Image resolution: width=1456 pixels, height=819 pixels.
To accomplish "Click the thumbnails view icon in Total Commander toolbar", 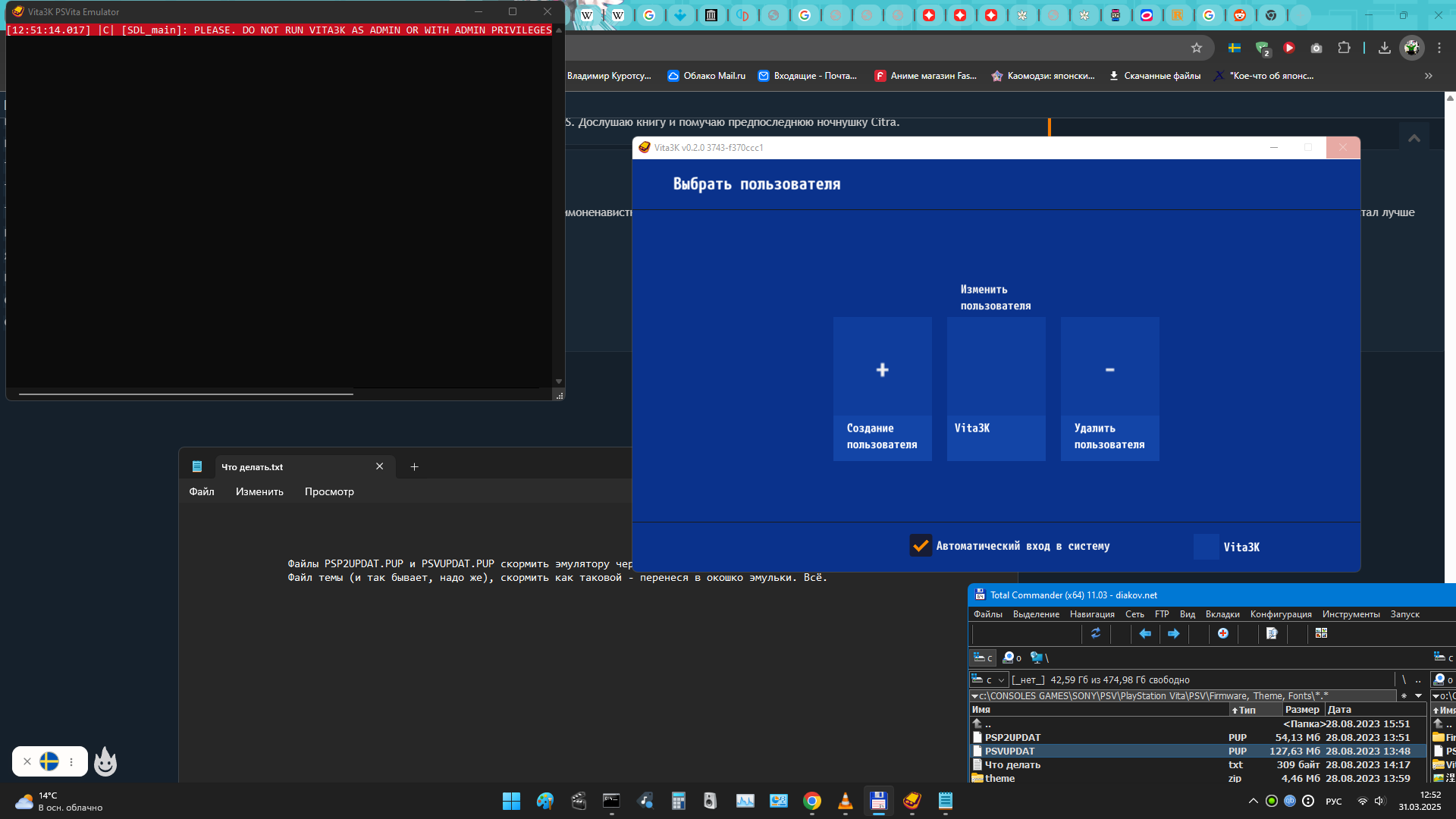I will (1321, 633).
